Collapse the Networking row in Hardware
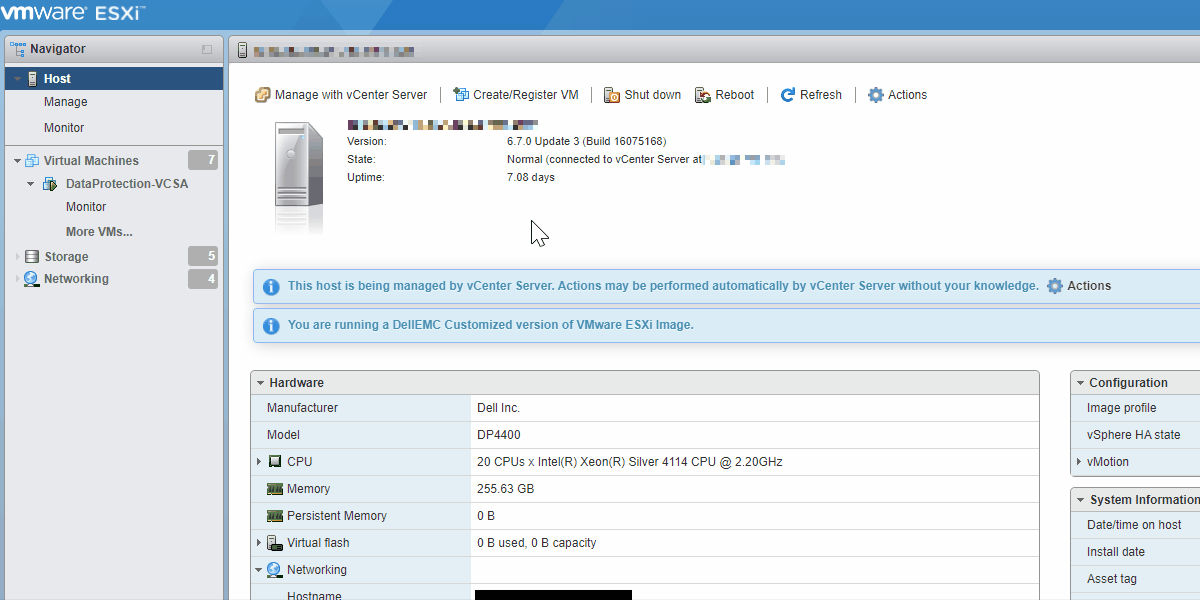1200x600 pixels. coord(260,570)
